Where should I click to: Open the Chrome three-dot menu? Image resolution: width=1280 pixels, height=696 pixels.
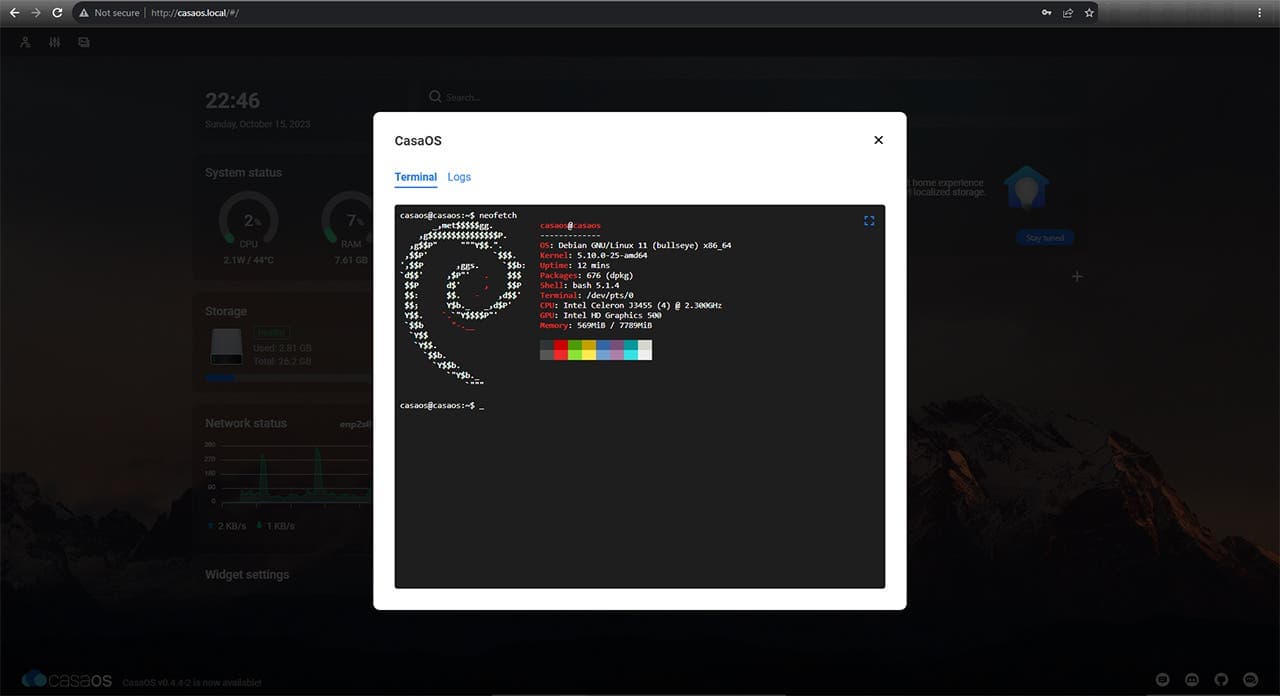pos(1260,13)
